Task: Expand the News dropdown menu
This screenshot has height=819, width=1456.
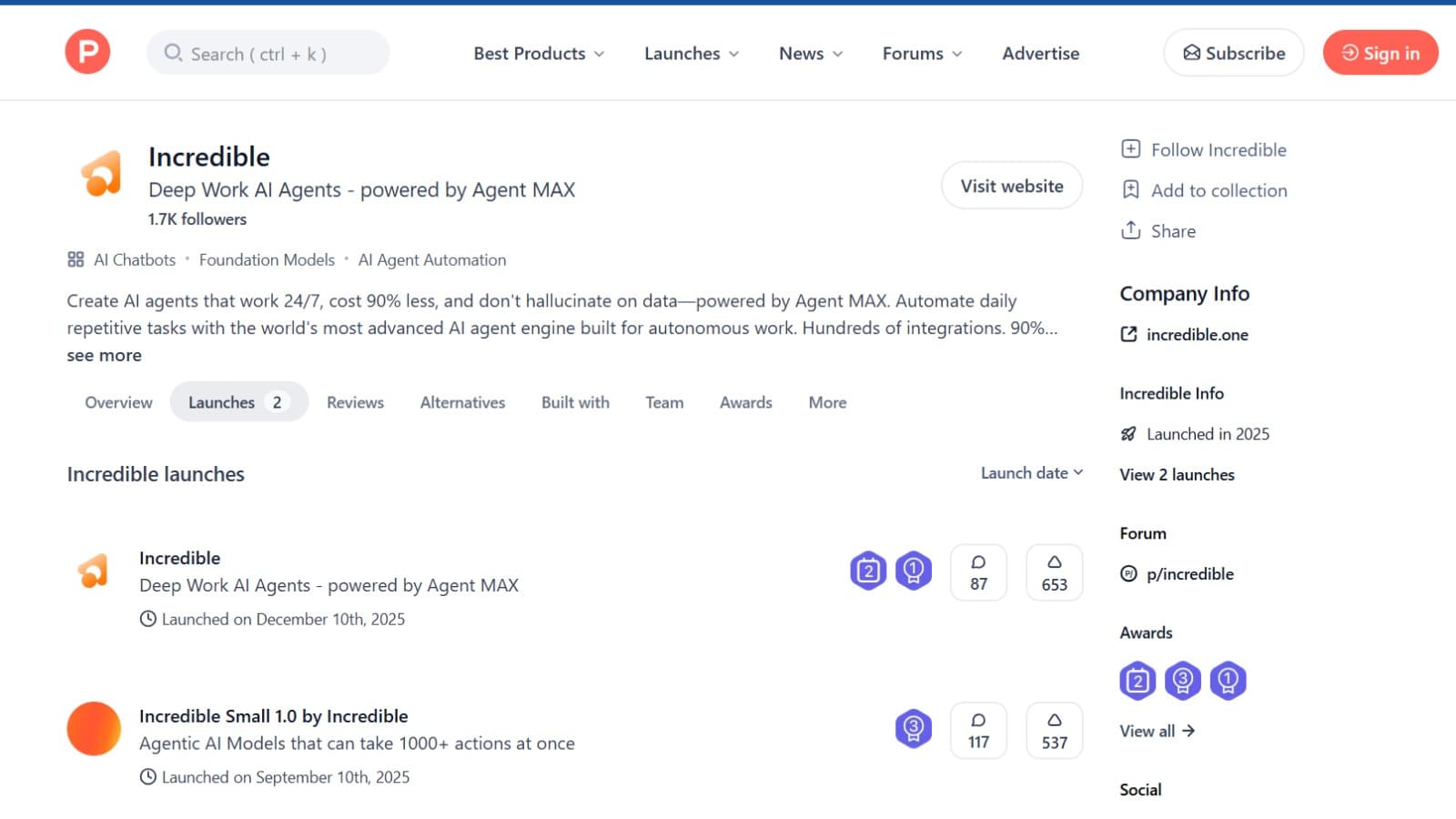Action: 811,54
